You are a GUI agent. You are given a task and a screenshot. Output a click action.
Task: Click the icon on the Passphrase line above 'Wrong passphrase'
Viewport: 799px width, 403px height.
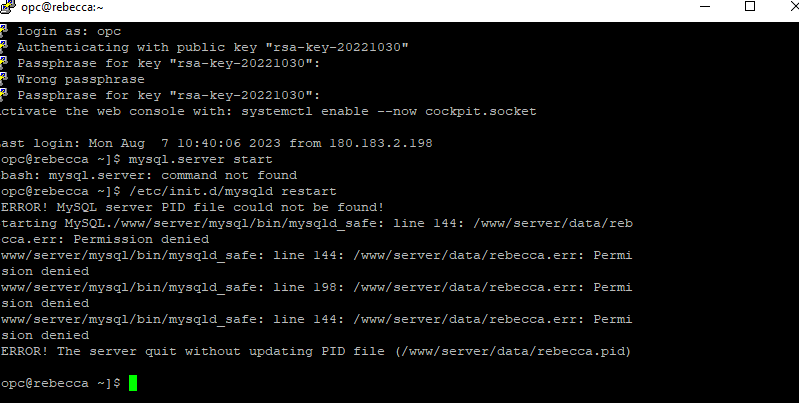(x=4, y=63)
